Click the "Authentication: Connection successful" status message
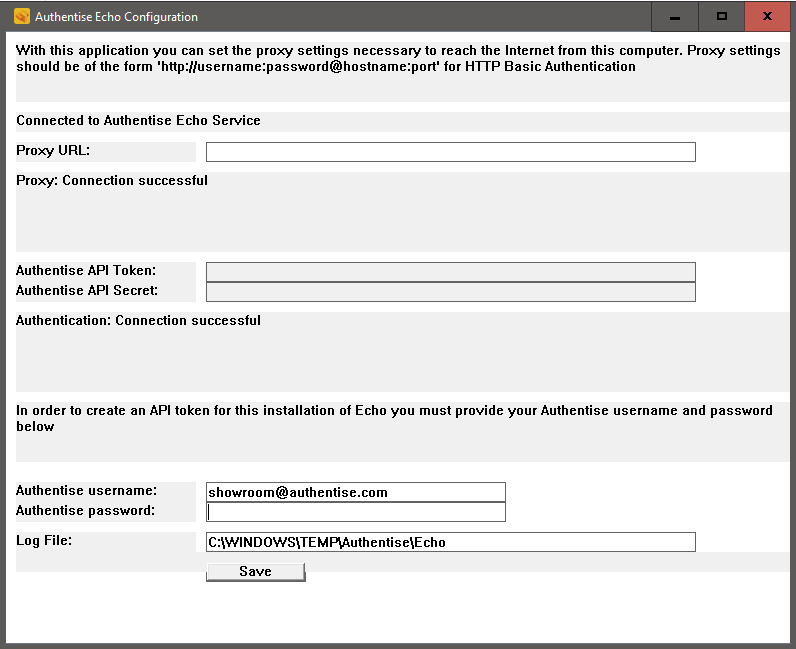Screen dimensions: 796x649 [138, 321]
